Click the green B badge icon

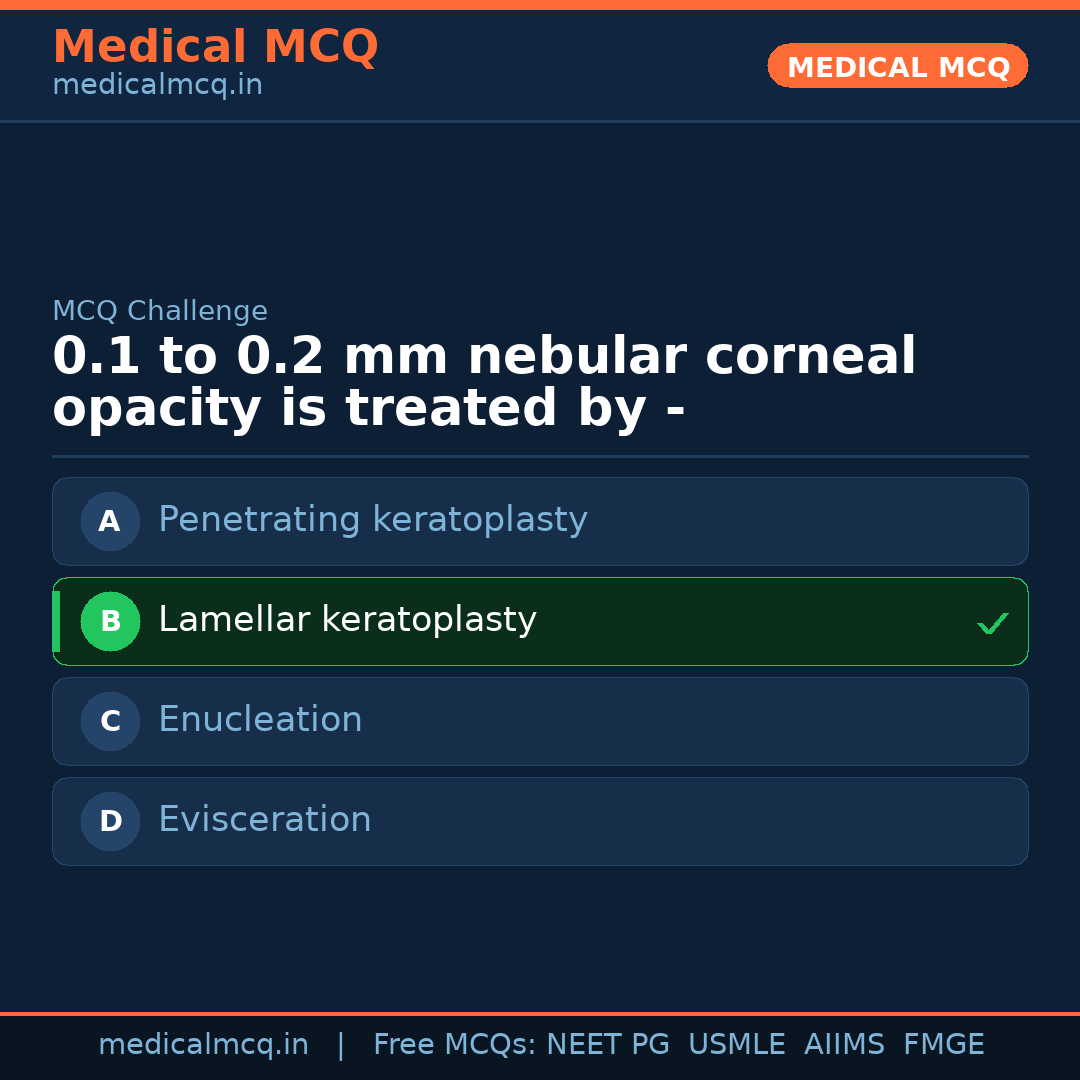coord(110,621)
